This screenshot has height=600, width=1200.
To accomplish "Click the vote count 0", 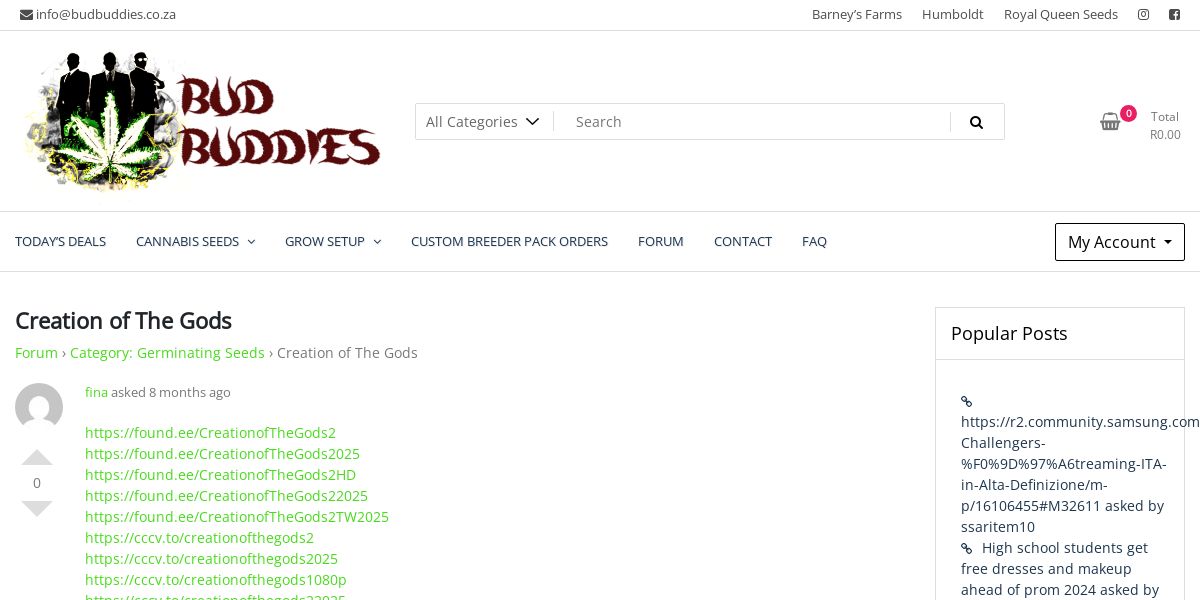I will [x=37, y=483].
